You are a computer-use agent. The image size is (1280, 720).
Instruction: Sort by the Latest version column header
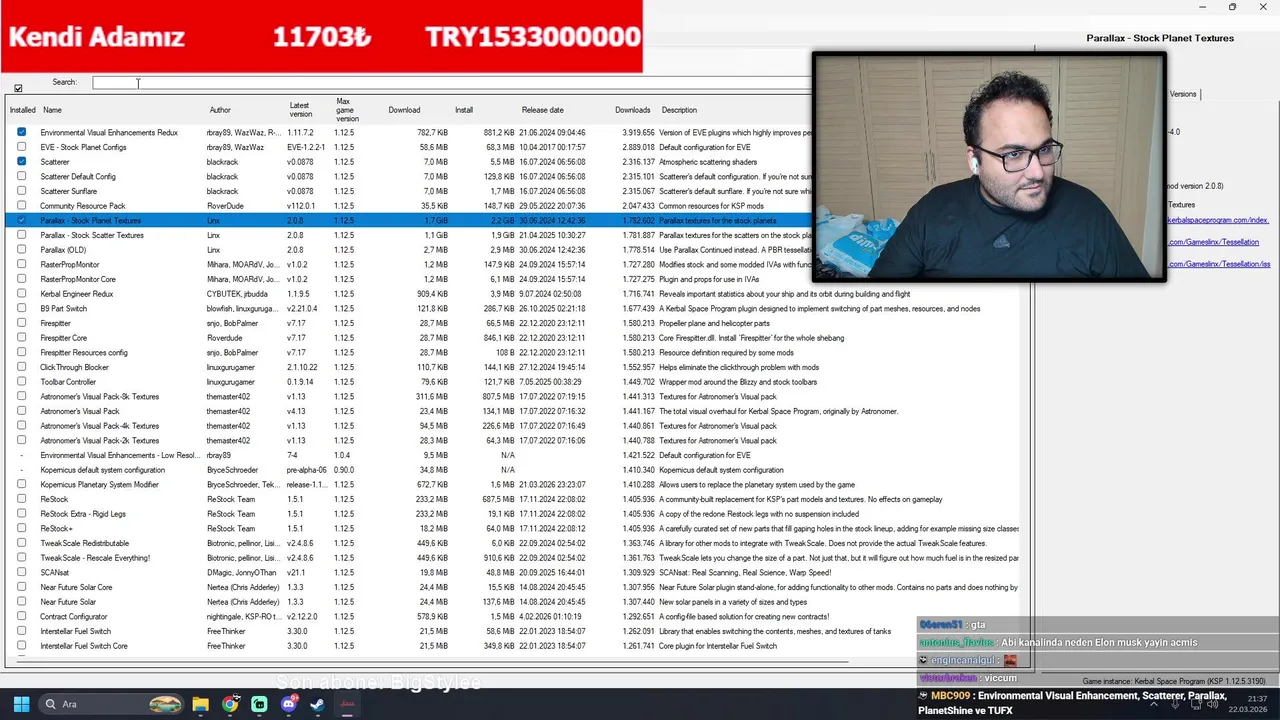coord(300,110)
